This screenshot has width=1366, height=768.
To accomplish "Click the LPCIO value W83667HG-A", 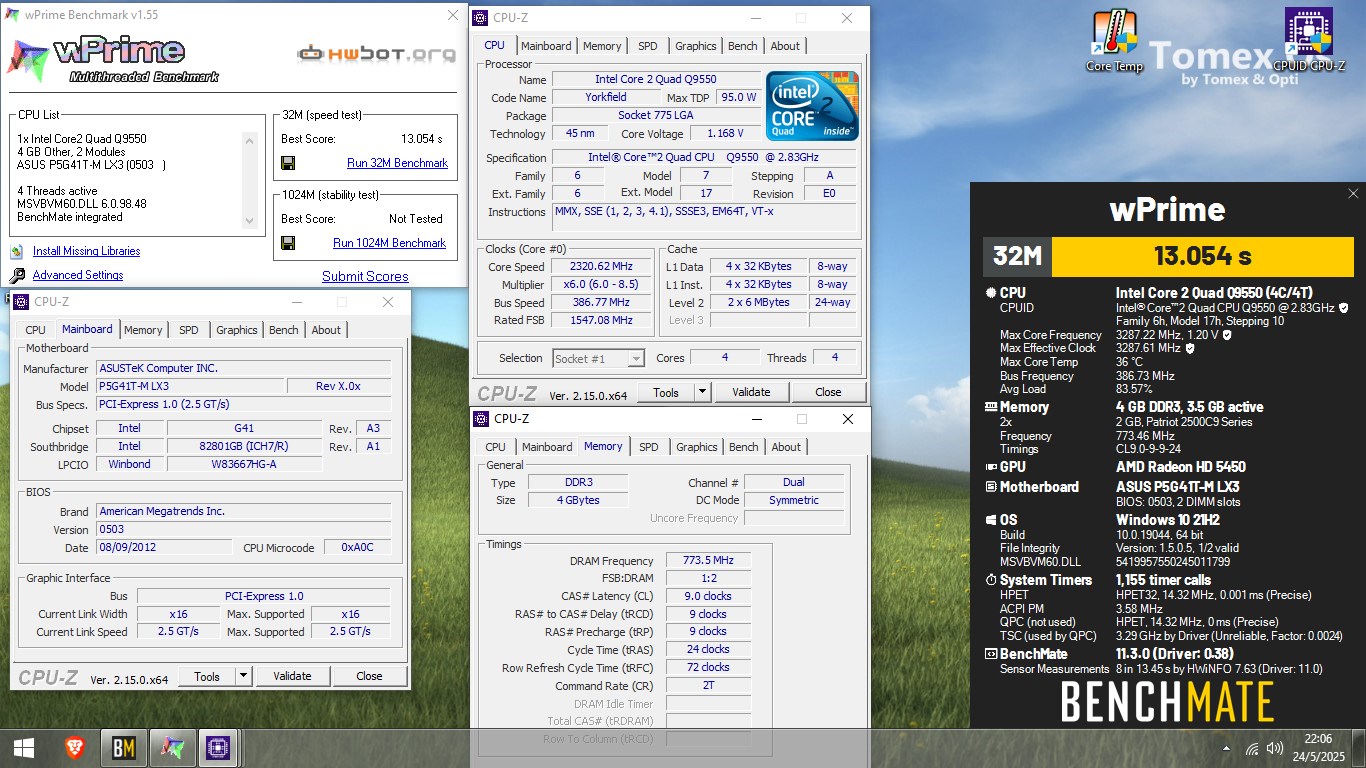I will pos(244,465).
